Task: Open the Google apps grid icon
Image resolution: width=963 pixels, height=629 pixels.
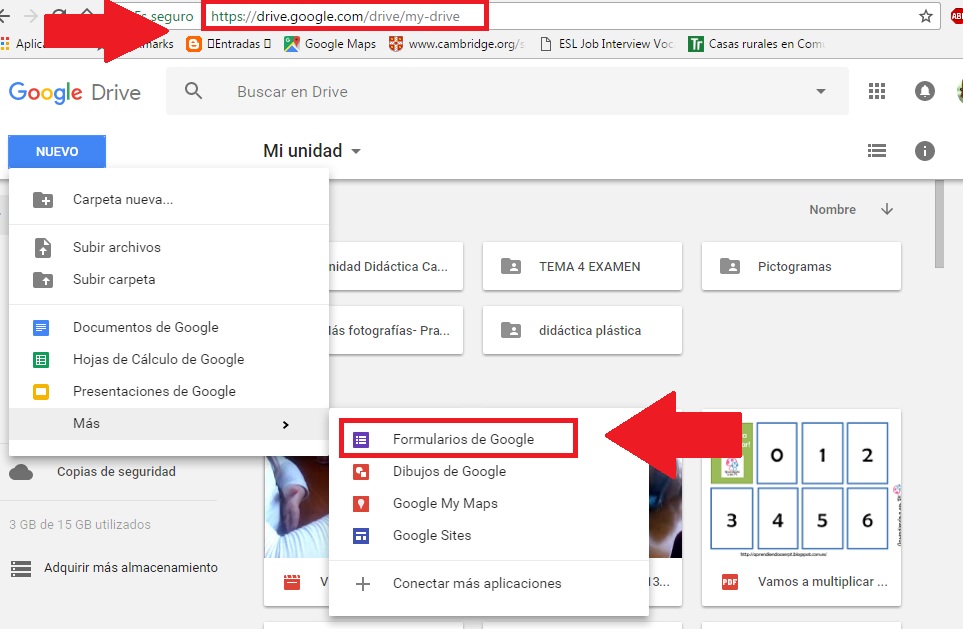Action: point(877,92)
